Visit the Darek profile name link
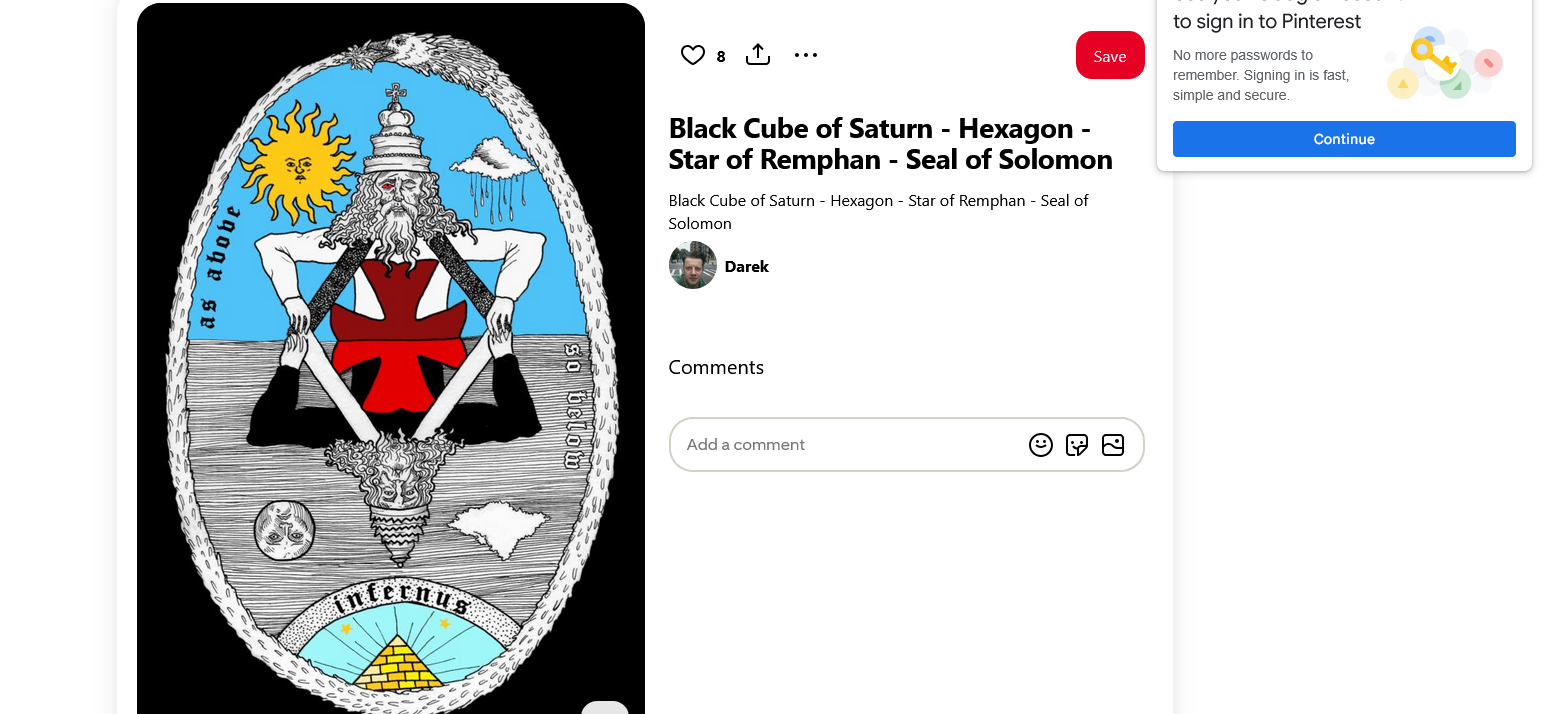The height and width of the screenshot is (714, 1560). (x=746, y=266)
